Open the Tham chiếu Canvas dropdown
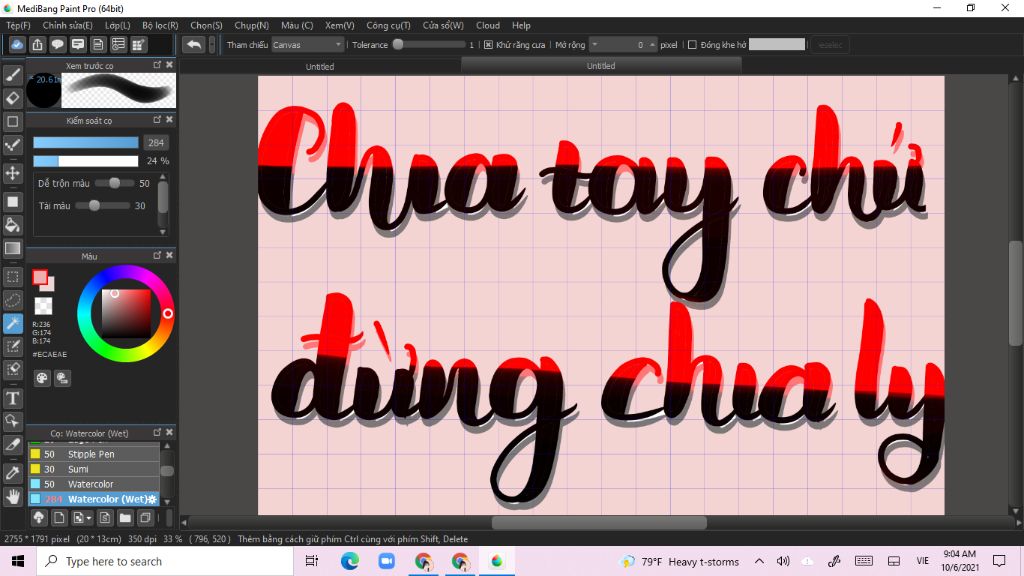 point(308,45)
